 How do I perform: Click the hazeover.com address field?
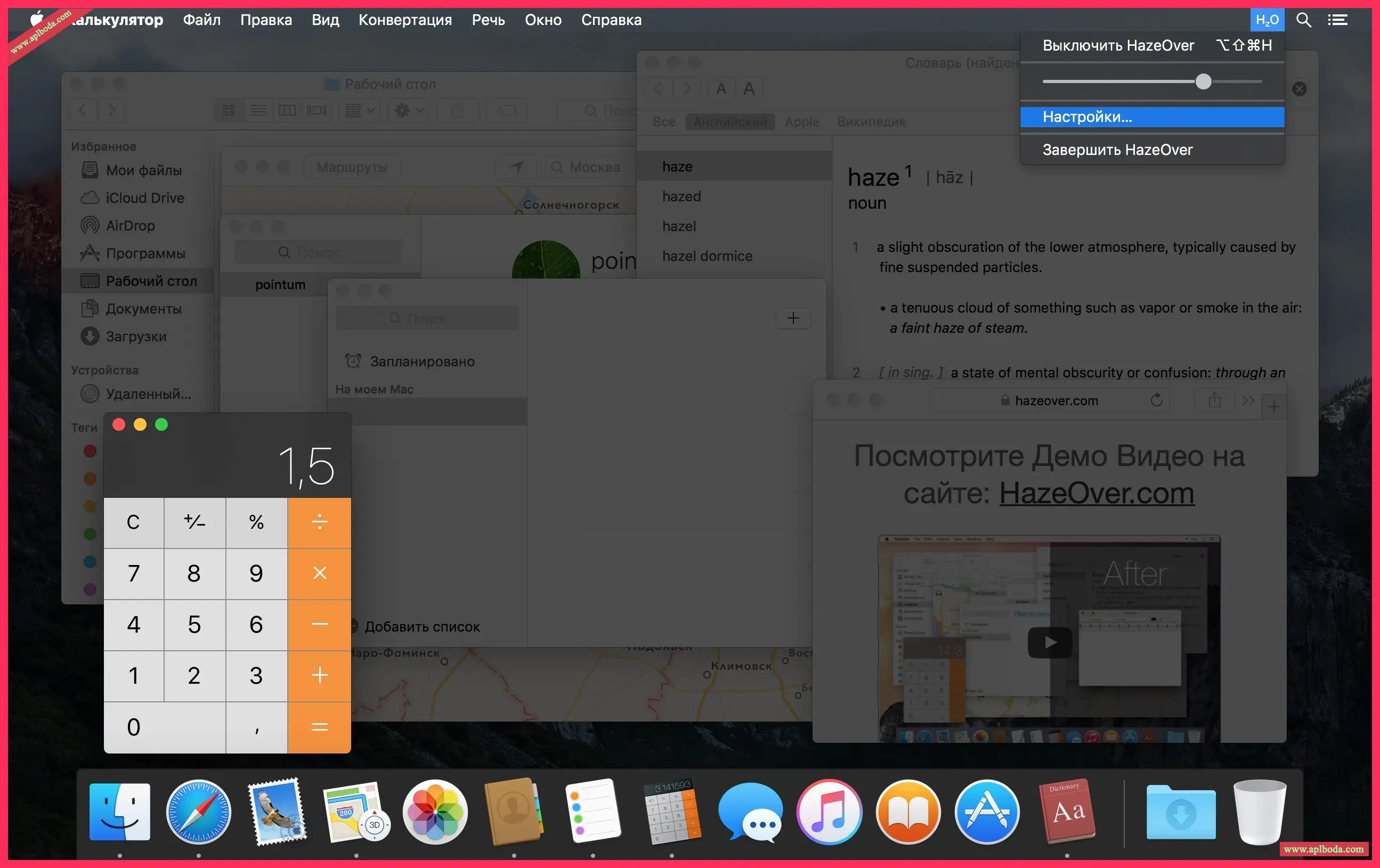click(1050, 400)
